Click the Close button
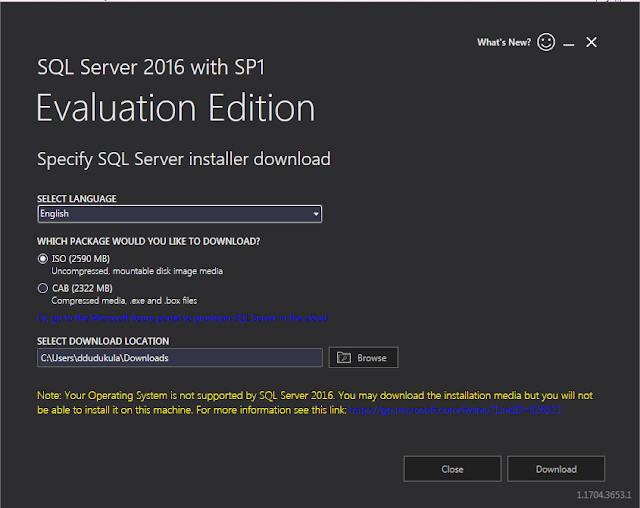Viewport: 640px width, 508px height. pyautogui.click(x=452, y=469)
